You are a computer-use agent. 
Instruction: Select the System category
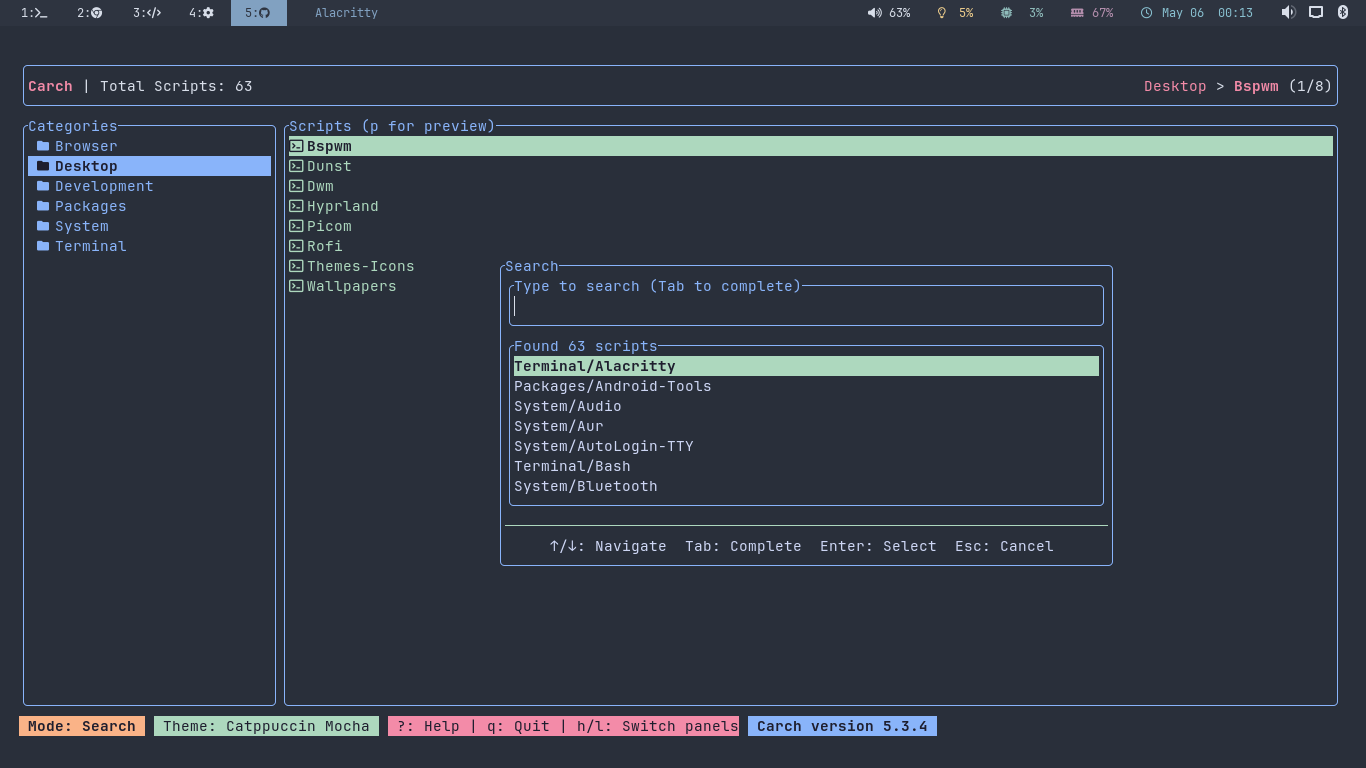[149, 226]
